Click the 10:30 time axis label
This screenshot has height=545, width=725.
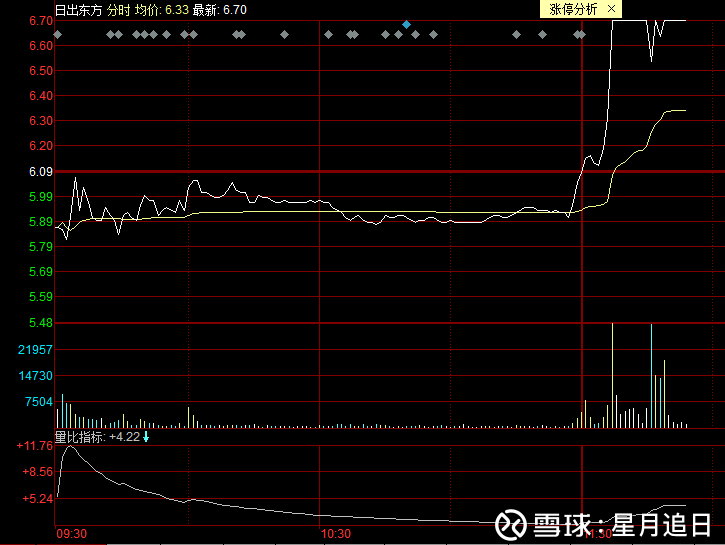tap(336, 534)
